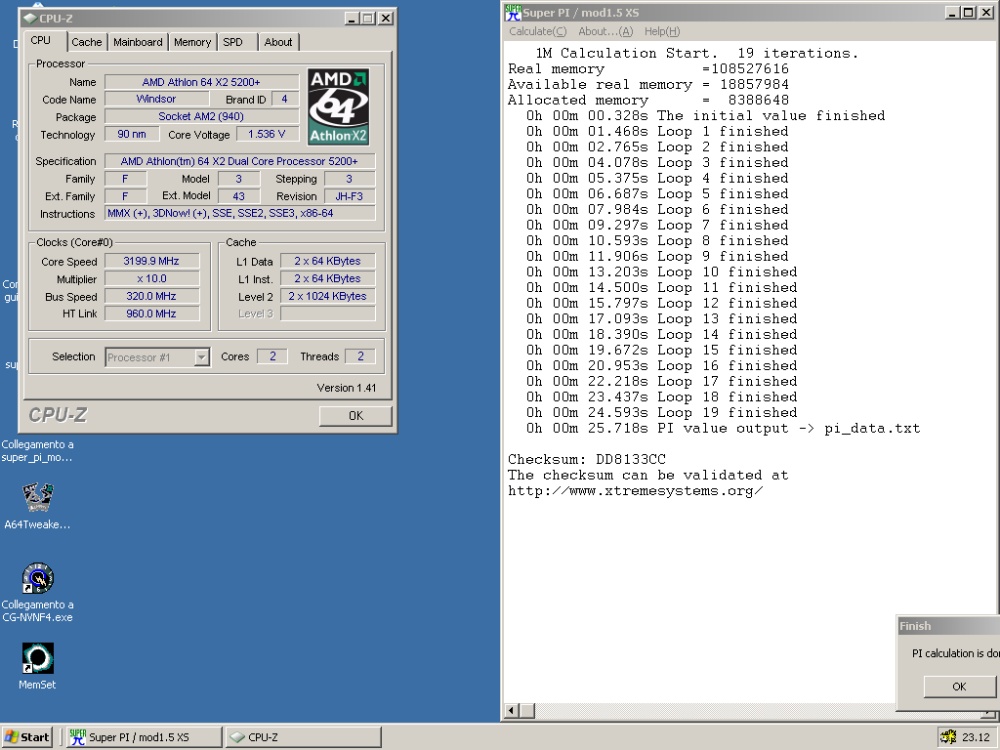
Task: Click the CPU Name field AMD Athlon 64 X2 5200+
Action: click(202, 82)
